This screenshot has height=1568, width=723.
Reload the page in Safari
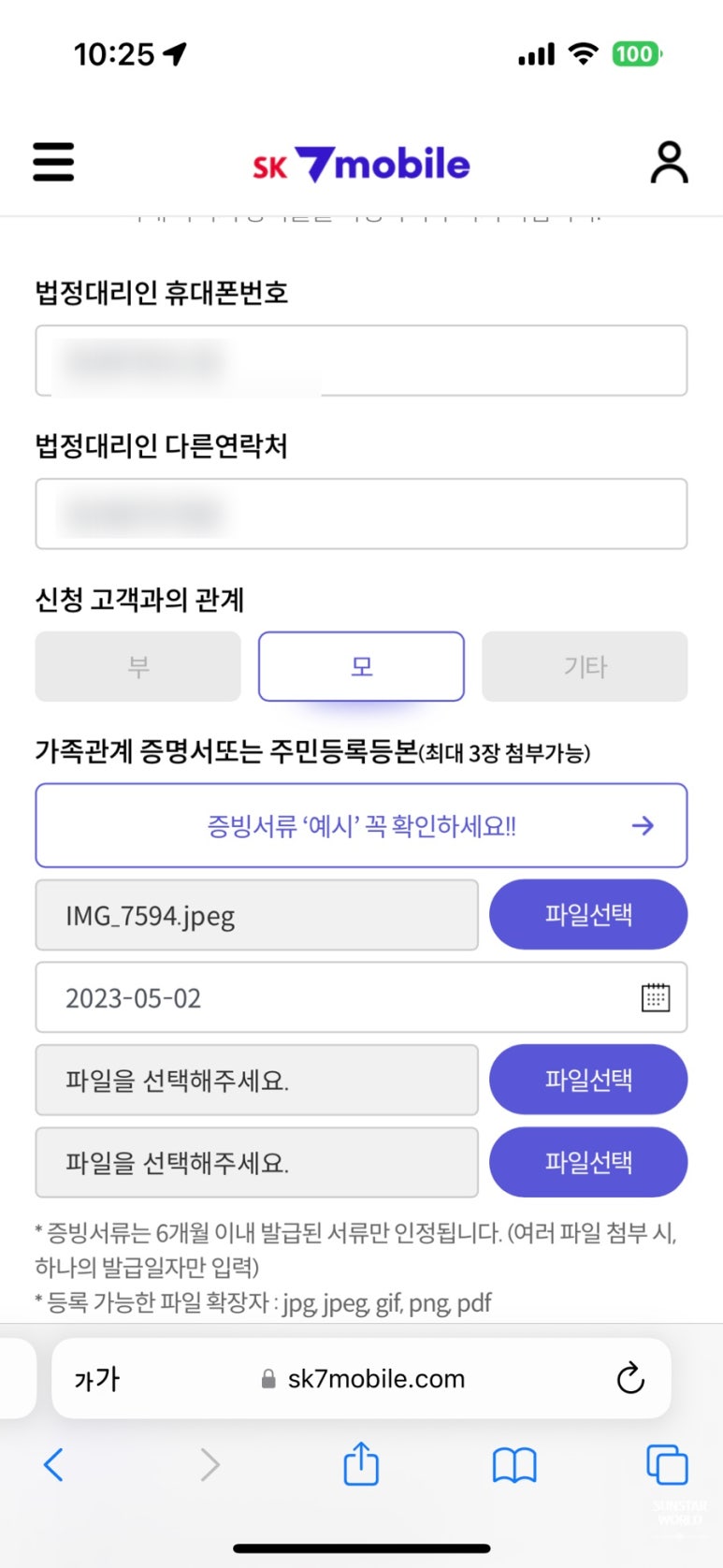(x=630, y=1378)
